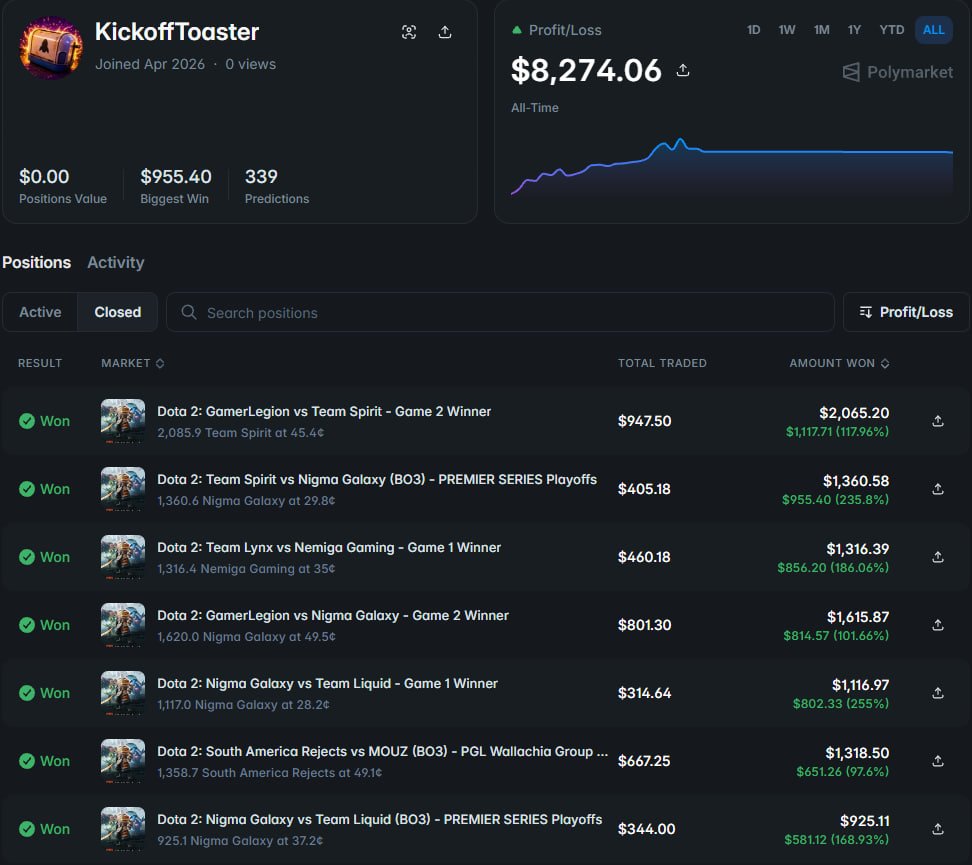The image size is (972, 865).
Task: Click the Won checkmark on South America Rejects row
Action: tap(27, 761)
